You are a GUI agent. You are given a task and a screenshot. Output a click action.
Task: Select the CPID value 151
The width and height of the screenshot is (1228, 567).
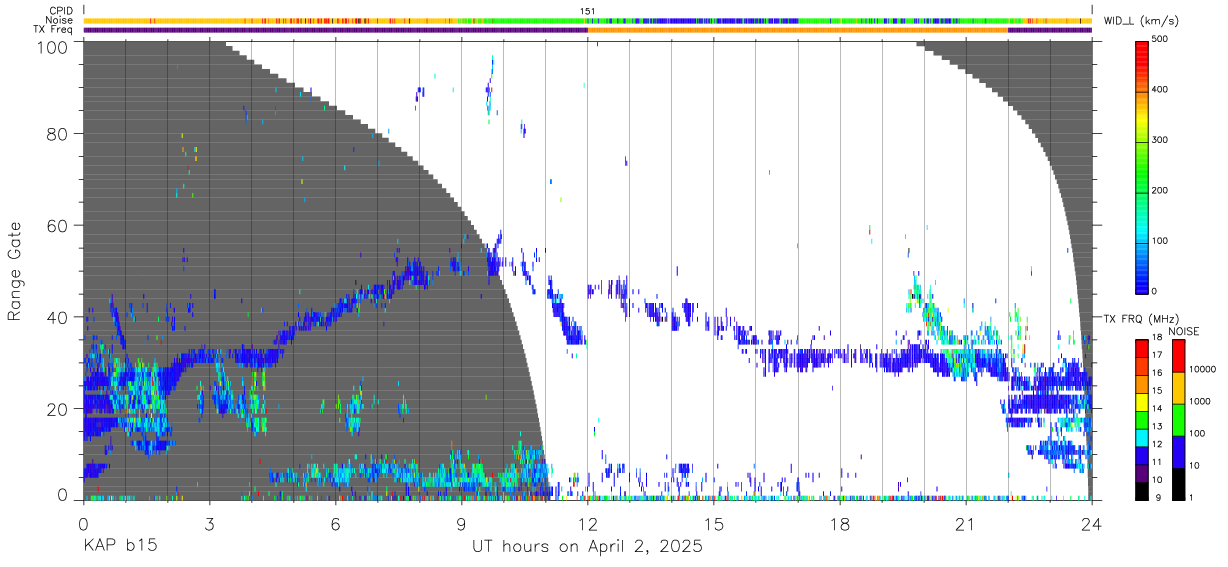pos(588,11)
